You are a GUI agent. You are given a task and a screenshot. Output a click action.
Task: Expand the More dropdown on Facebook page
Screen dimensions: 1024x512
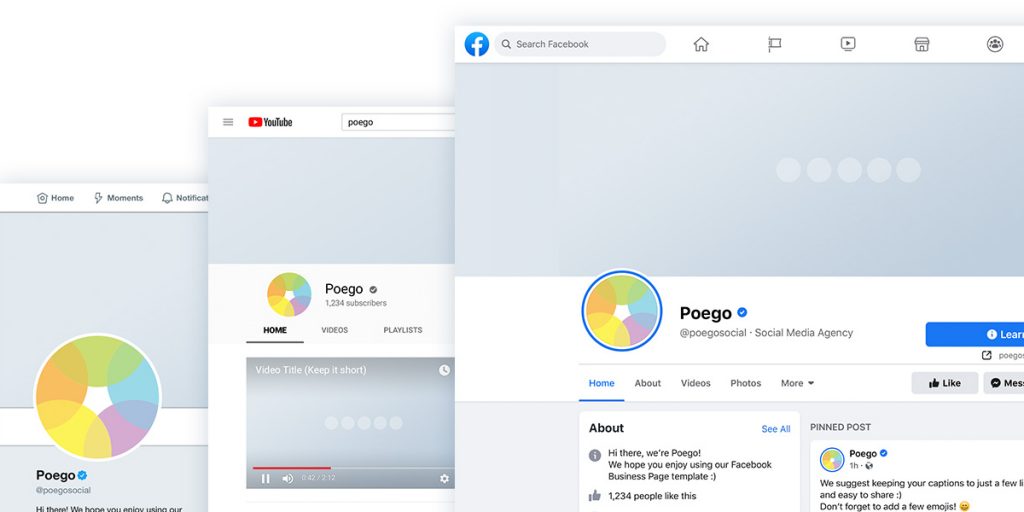pyautogui.click(x=797, y=383)
